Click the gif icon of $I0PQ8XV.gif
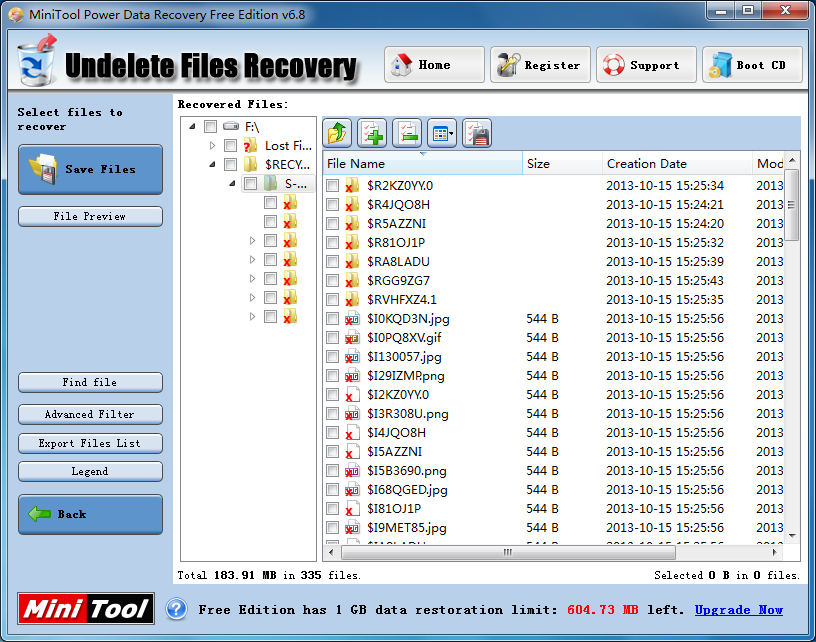816x642 pixels. 352,338
